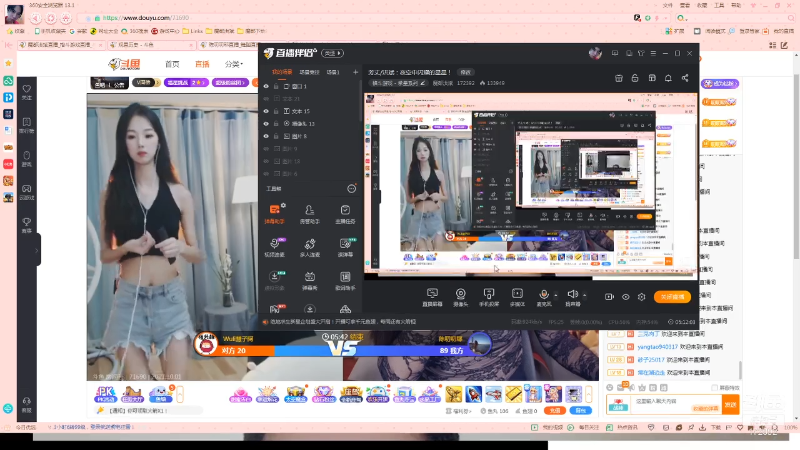Click the padlock icon in 直播伴侣 top bar
Screen dimensions: 800x450
[x=635, y=78]
